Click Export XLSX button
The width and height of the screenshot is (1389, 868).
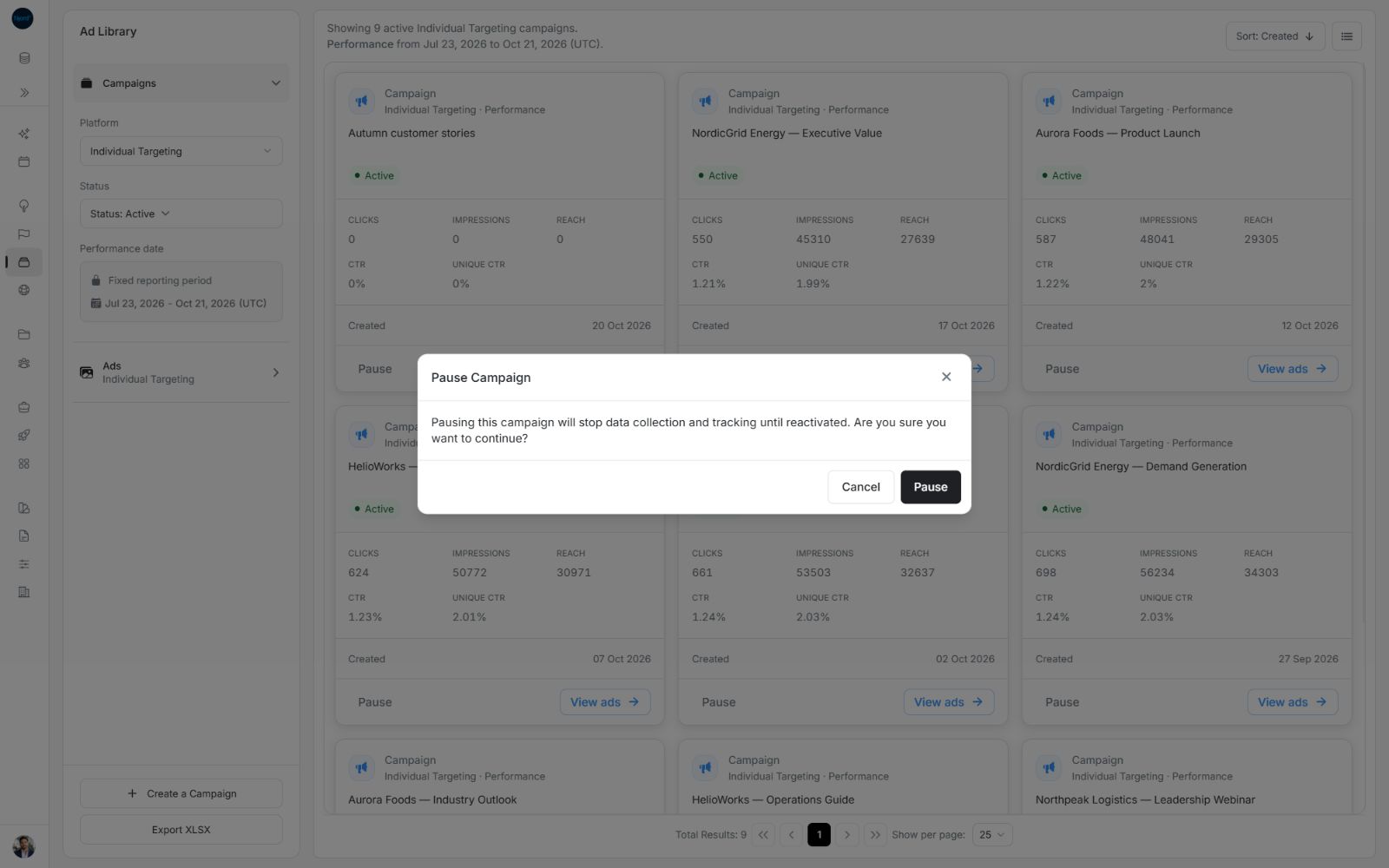(x=181, y=829)
